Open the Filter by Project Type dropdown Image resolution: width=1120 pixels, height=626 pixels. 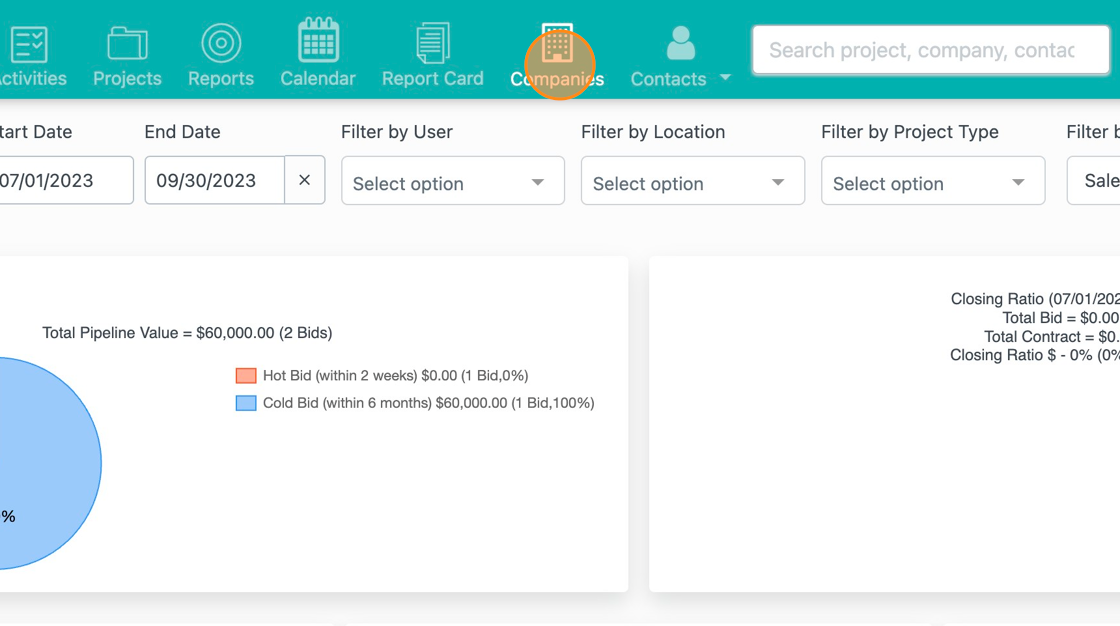pos(932,181)
